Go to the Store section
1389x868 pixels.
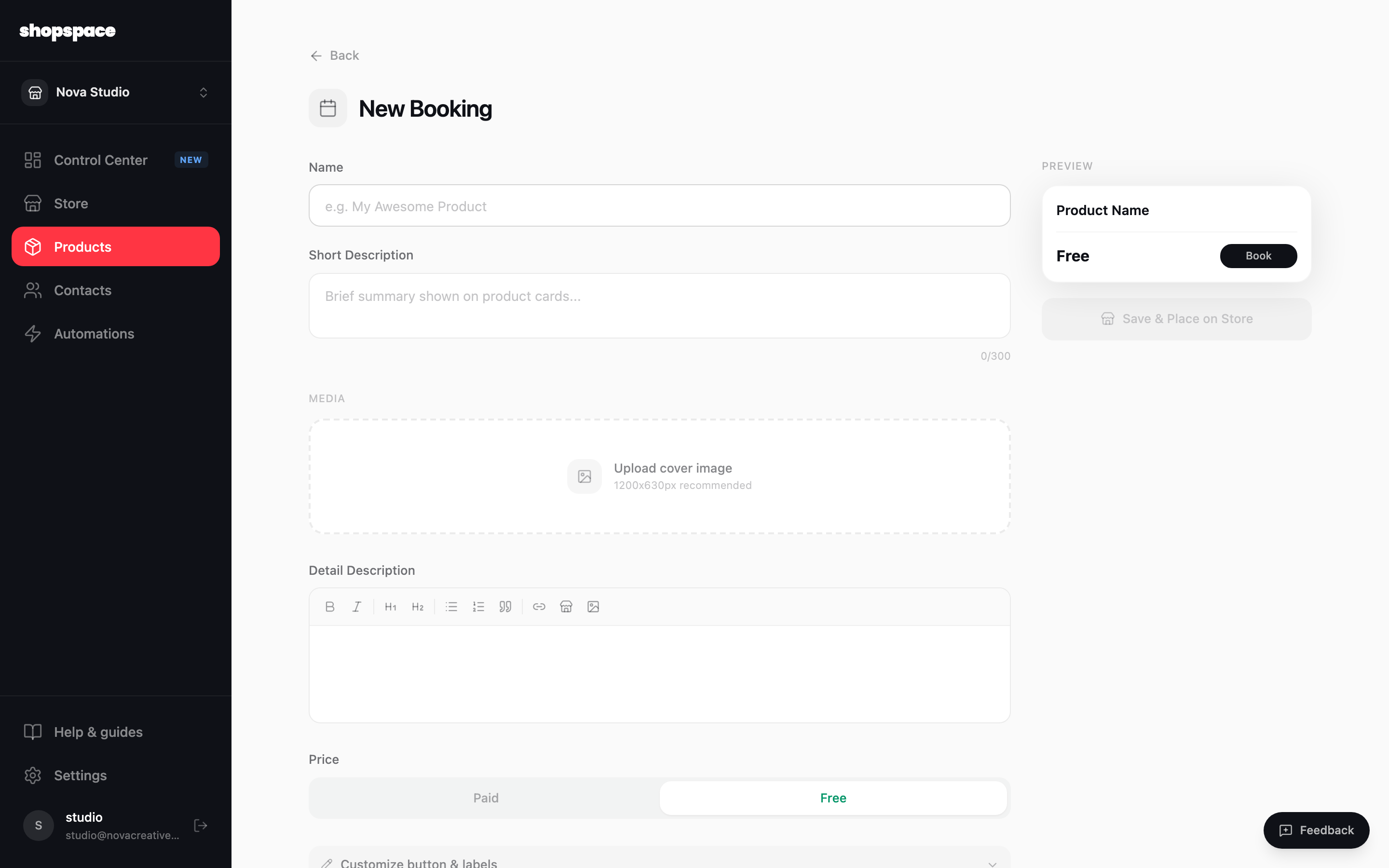(x=115, y=203)
